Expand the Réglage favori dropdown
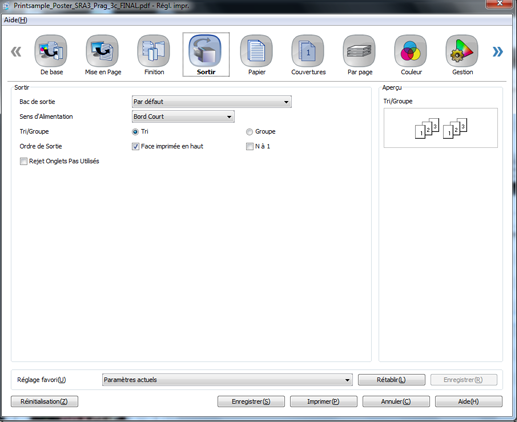The height and width of the screenshot is (422, 517). point(227,380)
